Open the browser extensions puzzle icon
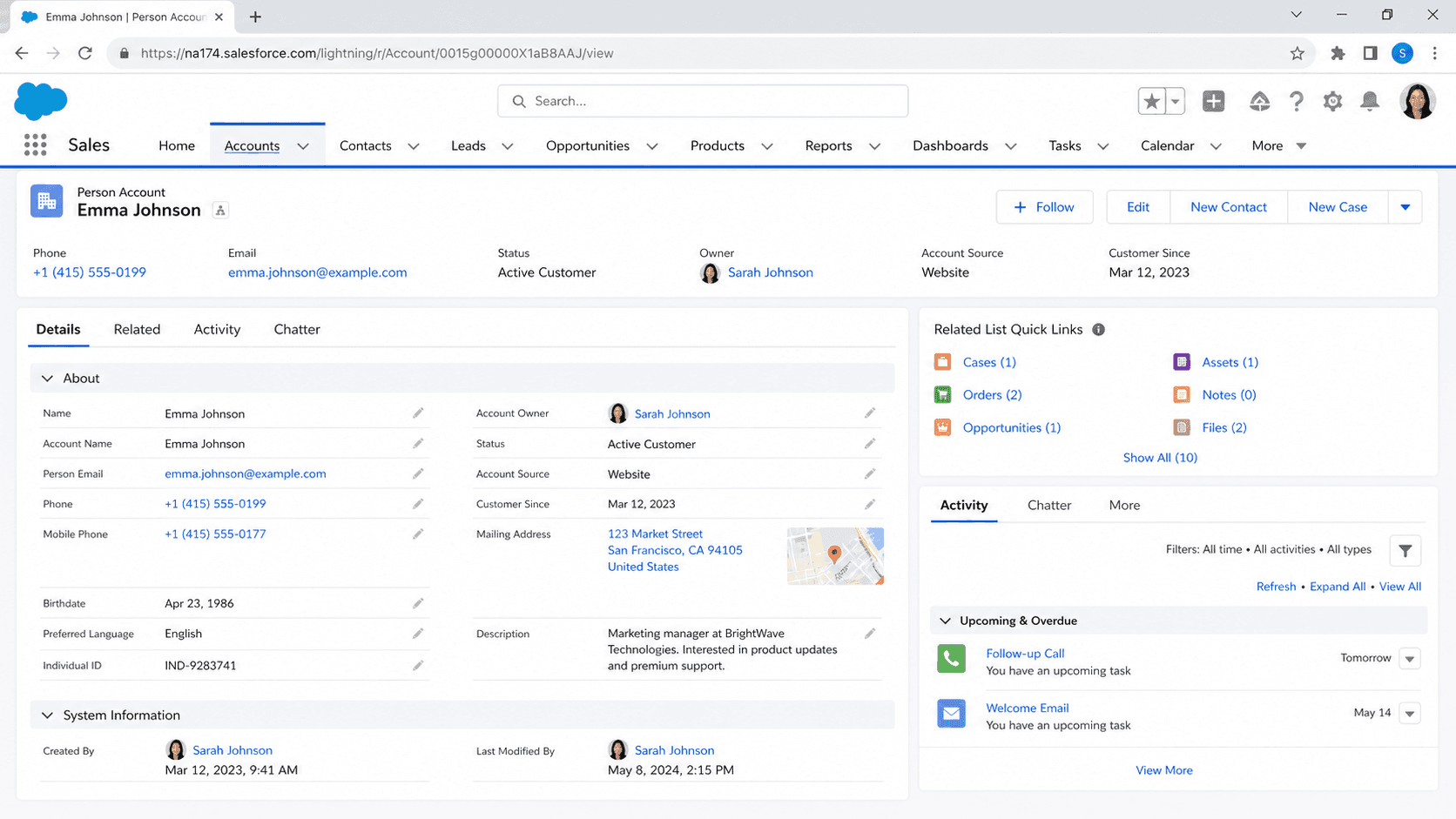1456x819 pixels. 1338,53
